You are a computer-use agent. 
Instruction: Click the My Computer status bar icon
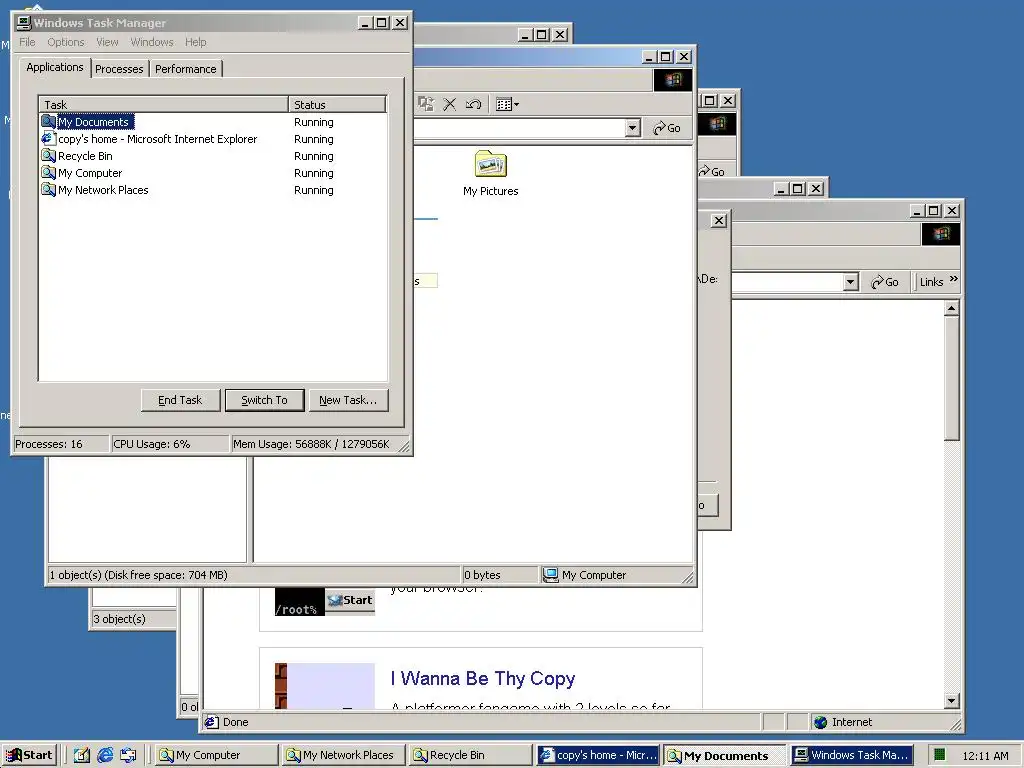coord(551,575)
